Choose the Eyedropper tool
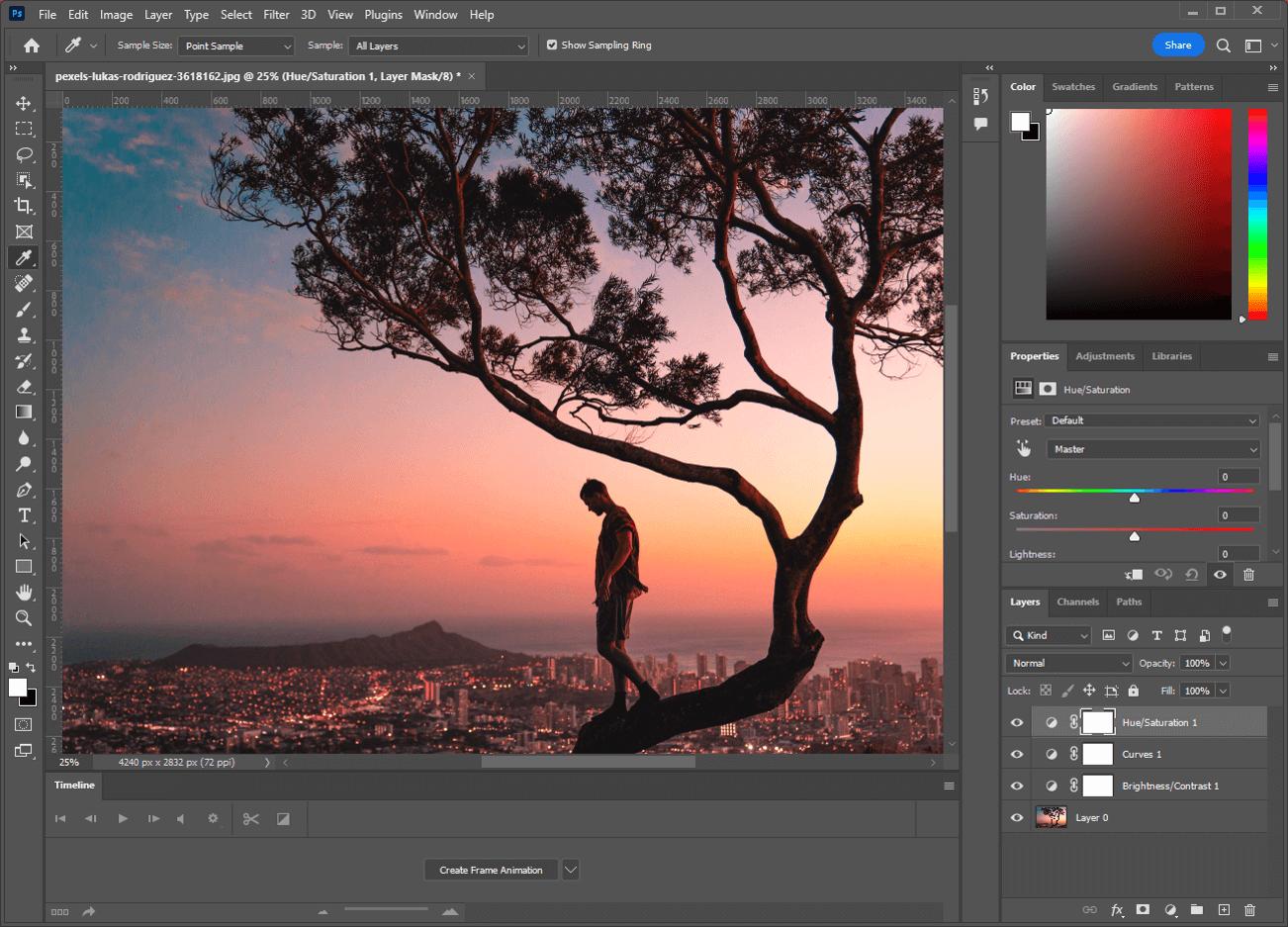The image size is (1288, 927). coord(24,257)
